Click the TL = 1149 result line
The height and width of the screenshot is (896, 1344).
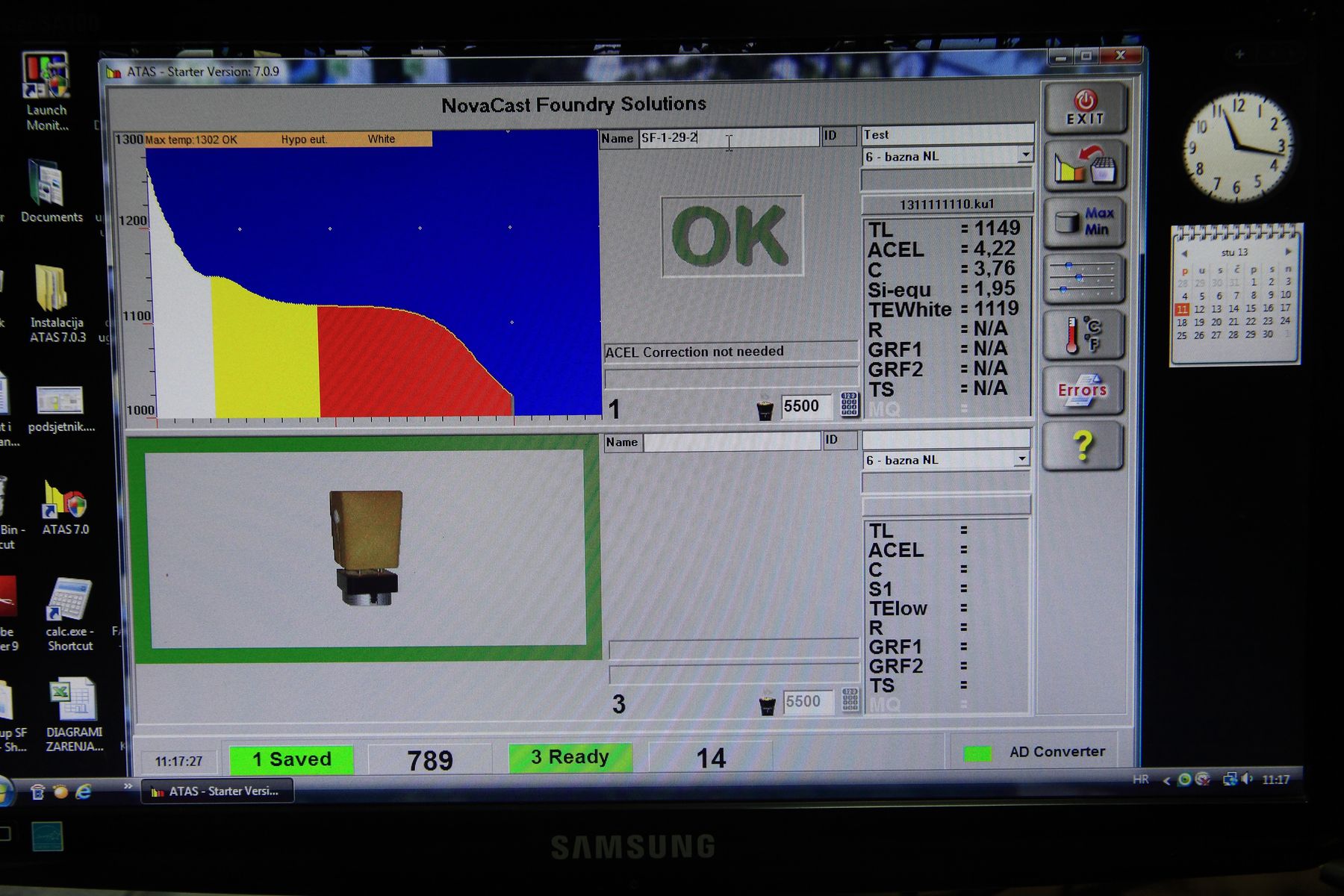coord(945,228)
